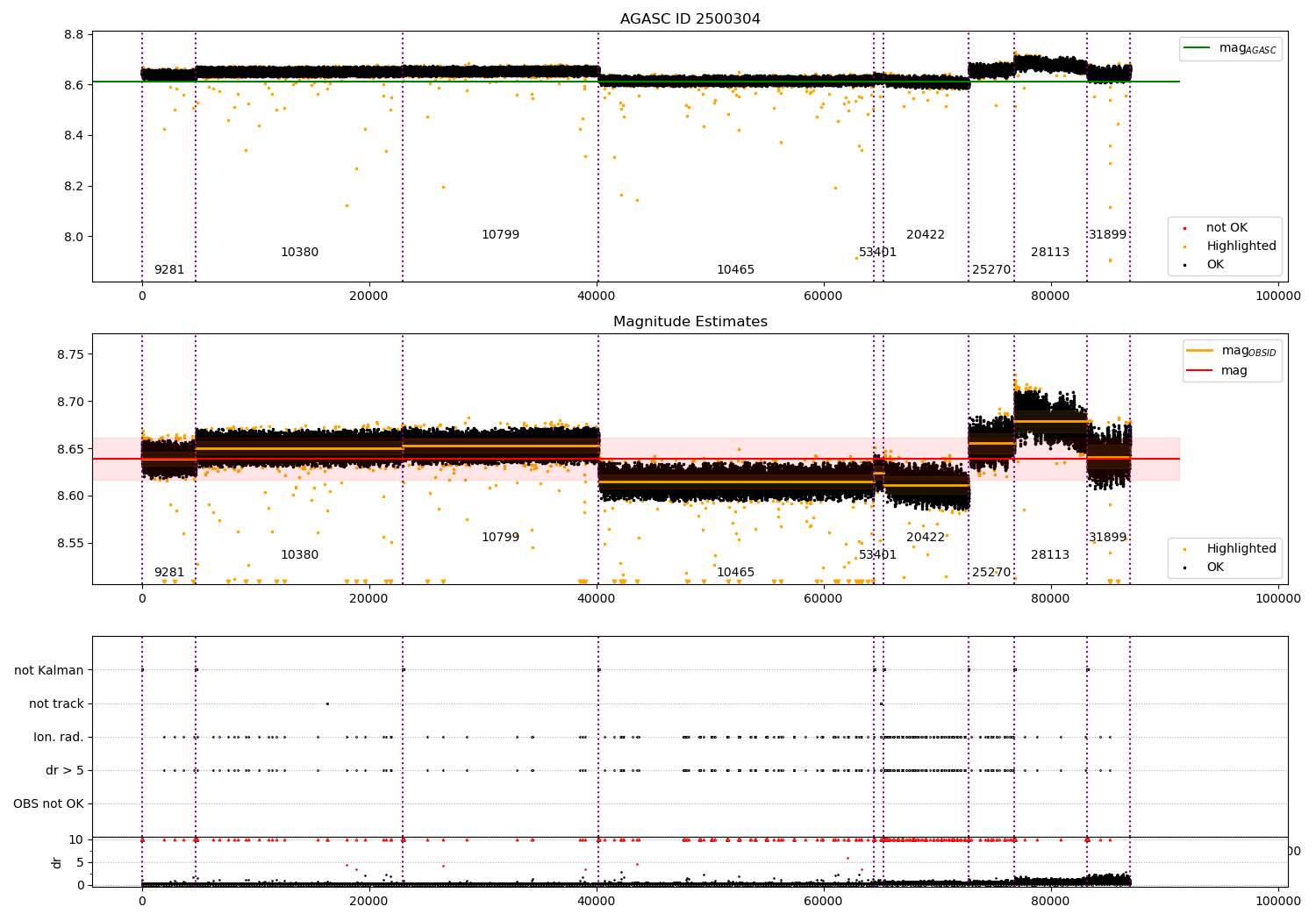
Task: Click OBSID label 10799 in the top panel
Action: tap(500, 235)
